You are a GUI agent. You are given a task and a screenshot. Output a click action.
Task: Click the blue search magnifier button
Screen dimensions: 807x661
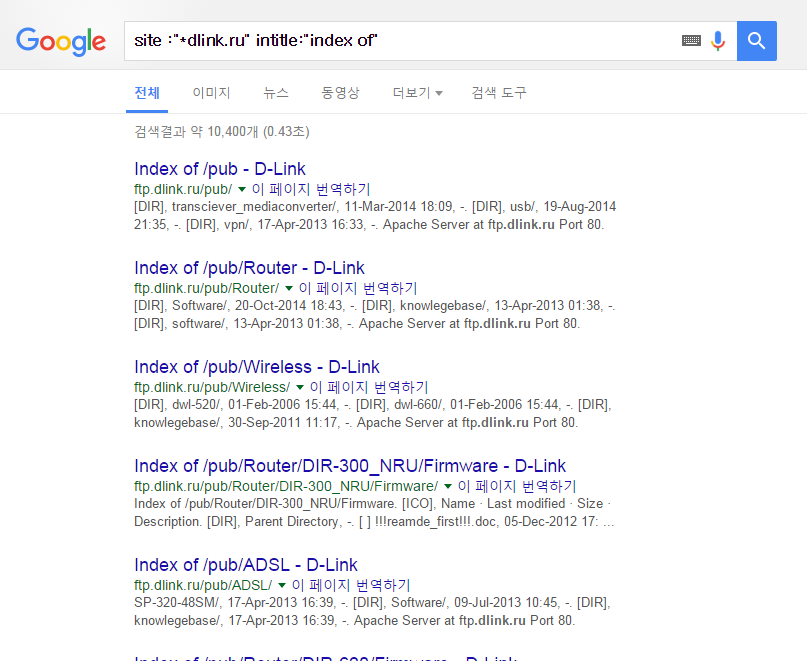pos(757,41)
